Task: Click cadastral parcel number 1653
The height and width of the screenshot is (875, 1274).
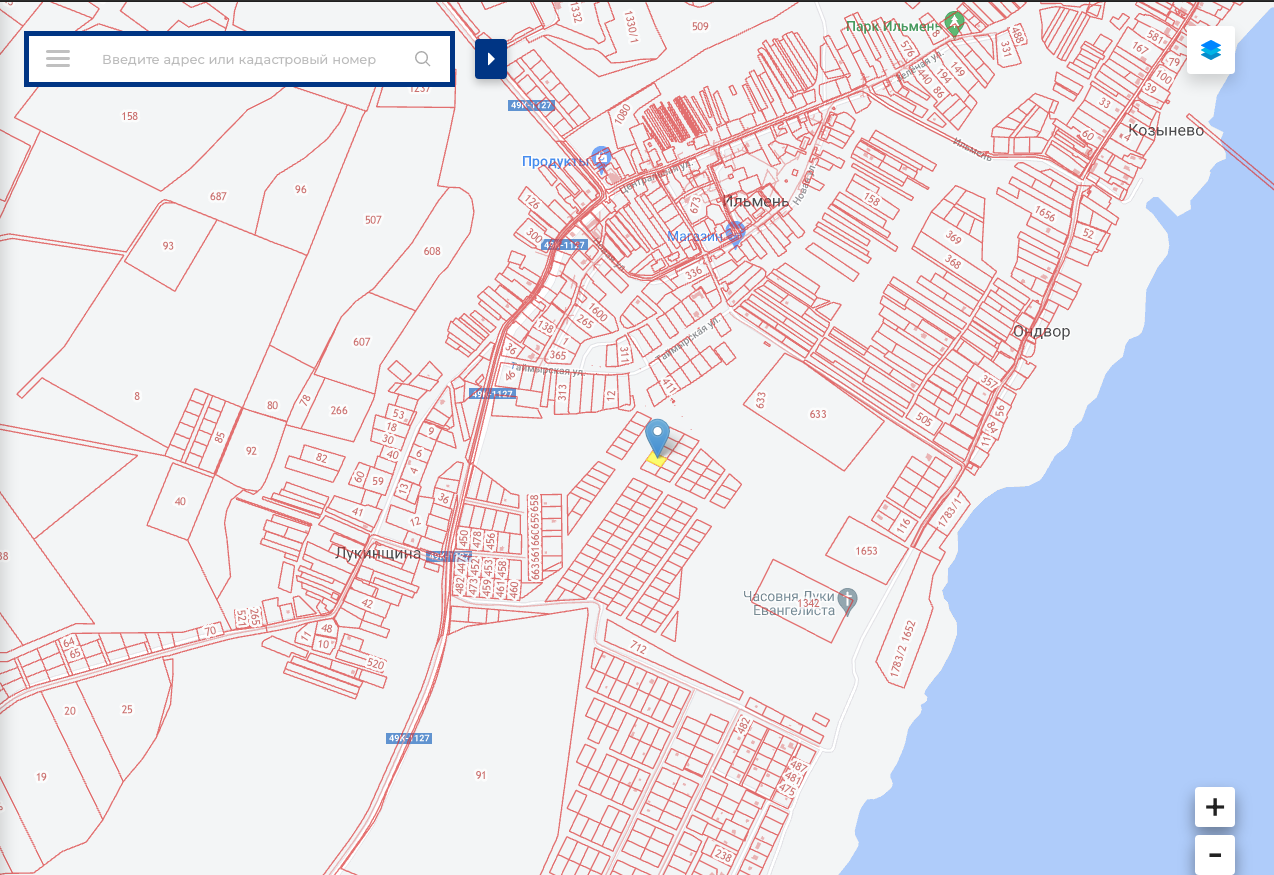Action: click(866, 551)
